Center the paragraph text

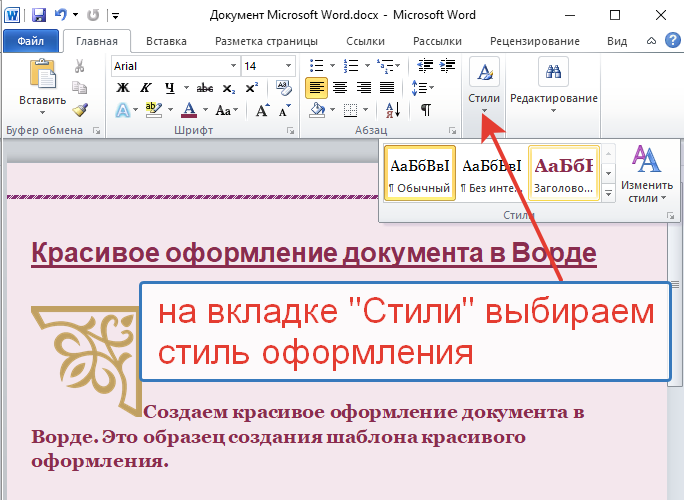340,88
